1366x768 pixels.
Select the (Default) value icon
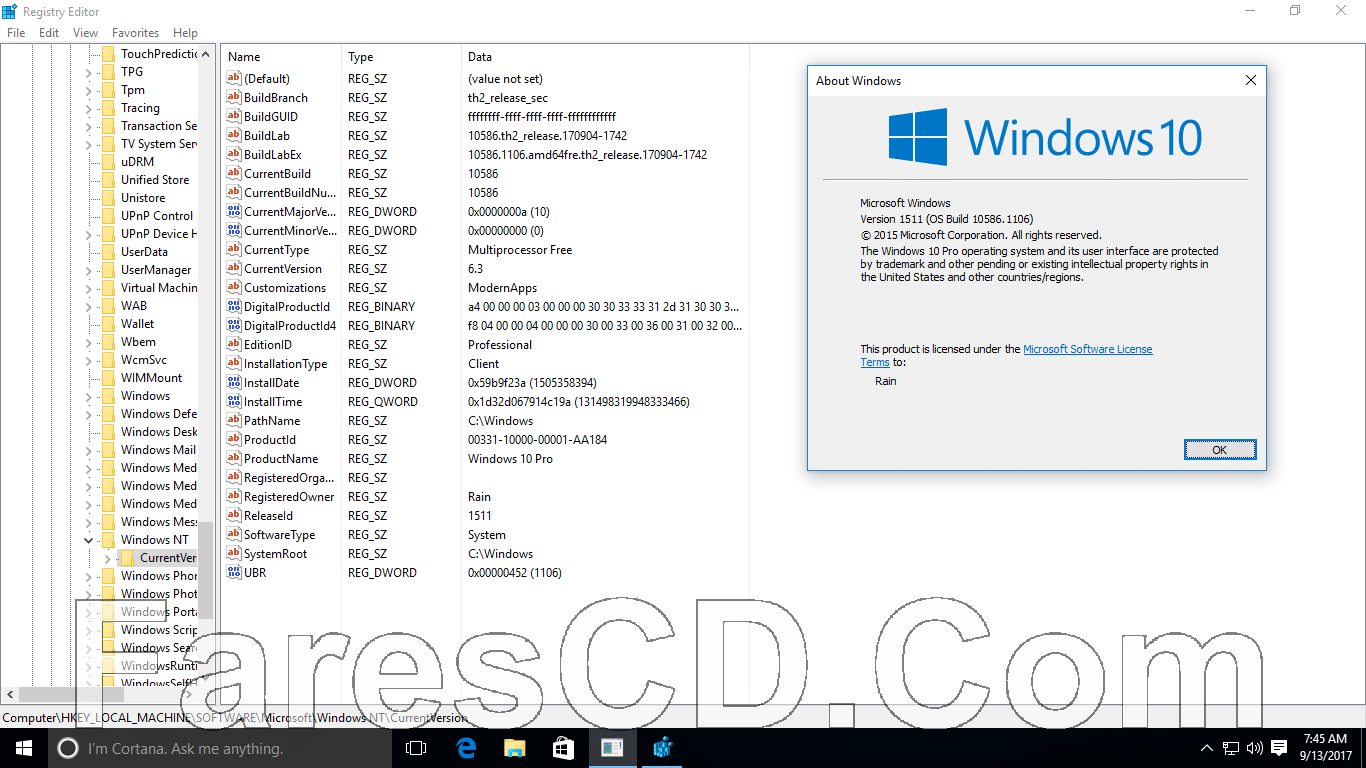coord(234,79)
